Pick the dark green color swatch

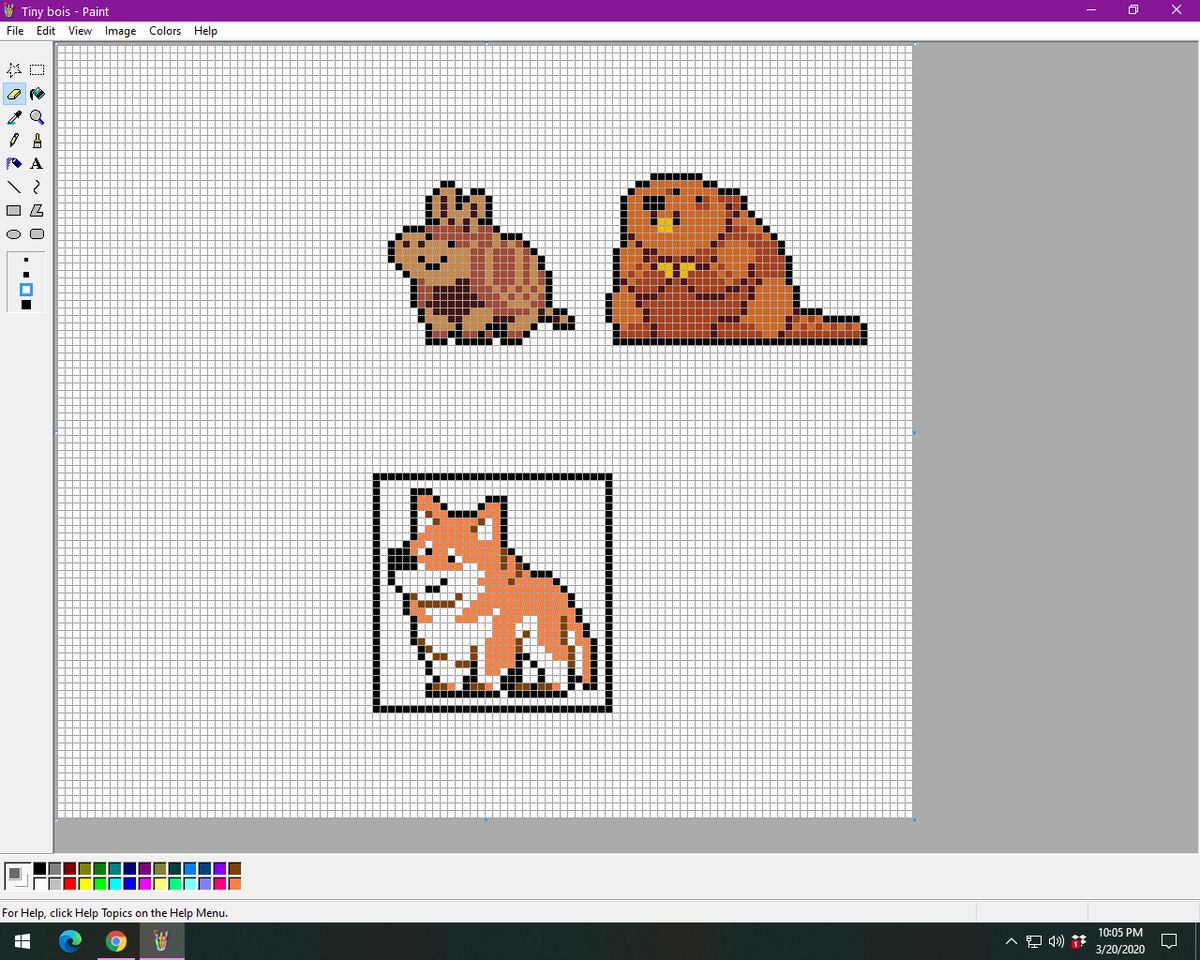click(100, 869)
